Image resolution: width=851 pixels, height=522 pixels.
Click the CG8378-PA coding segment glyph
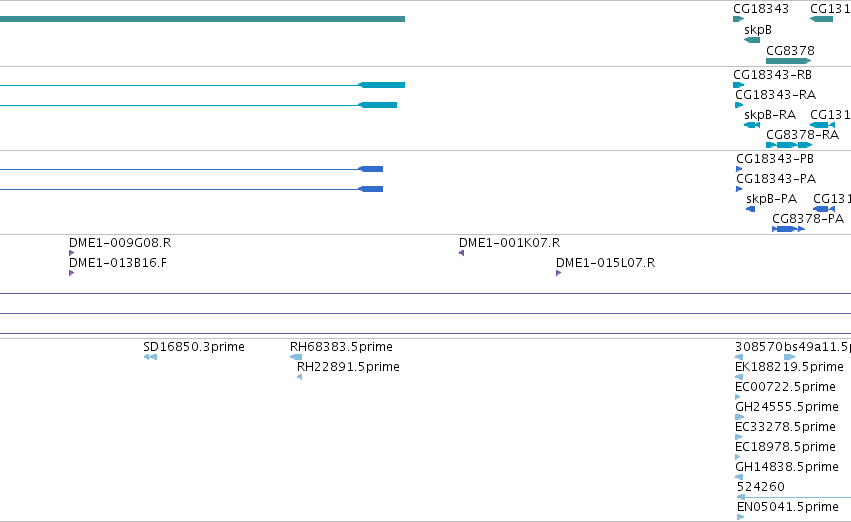pos(788,229)
